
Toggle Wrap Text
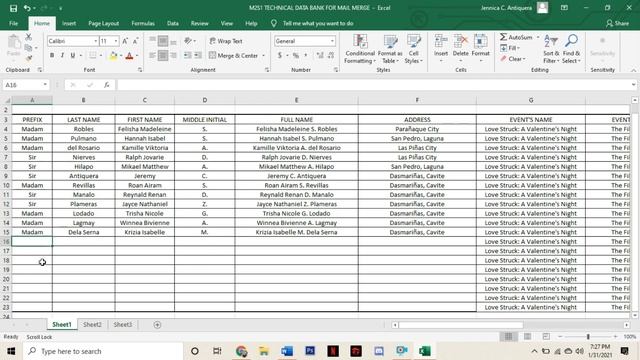click(x=226, y=41)
